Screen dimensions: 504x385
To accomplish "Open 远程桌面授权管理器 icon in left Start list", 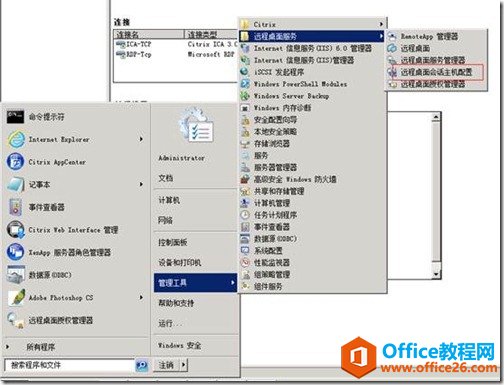I will [15, 320].
